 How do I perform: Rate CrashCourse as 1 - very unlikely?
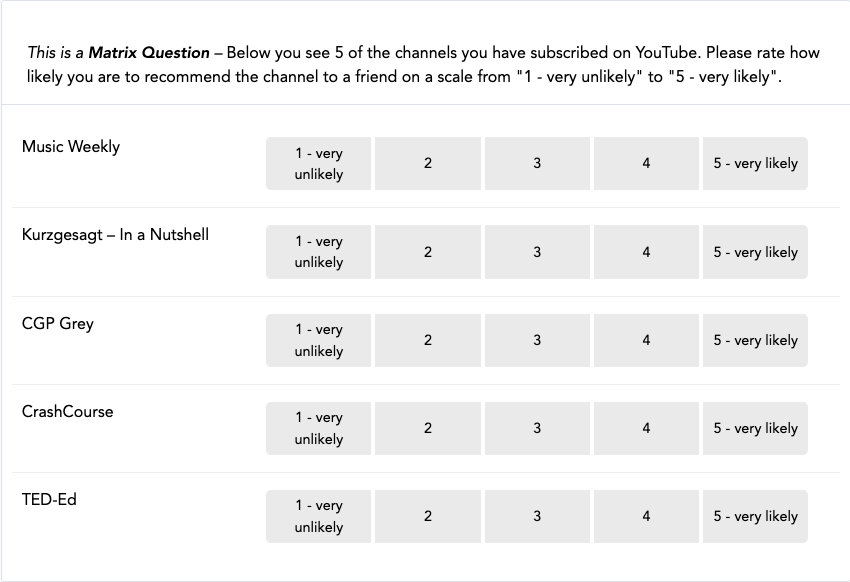pyautogui.click(x=318, y=428)
